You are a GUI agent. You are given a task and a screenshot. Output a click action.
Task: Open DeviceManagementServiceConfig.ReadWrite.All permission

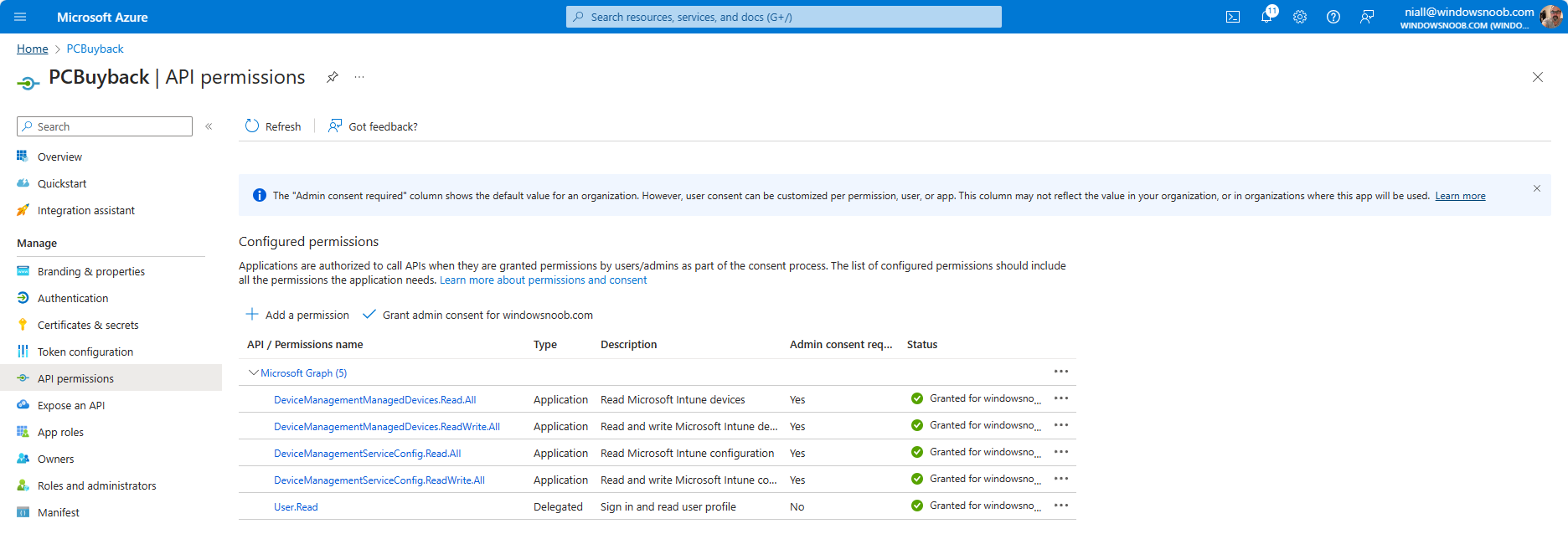click(379, 480)
